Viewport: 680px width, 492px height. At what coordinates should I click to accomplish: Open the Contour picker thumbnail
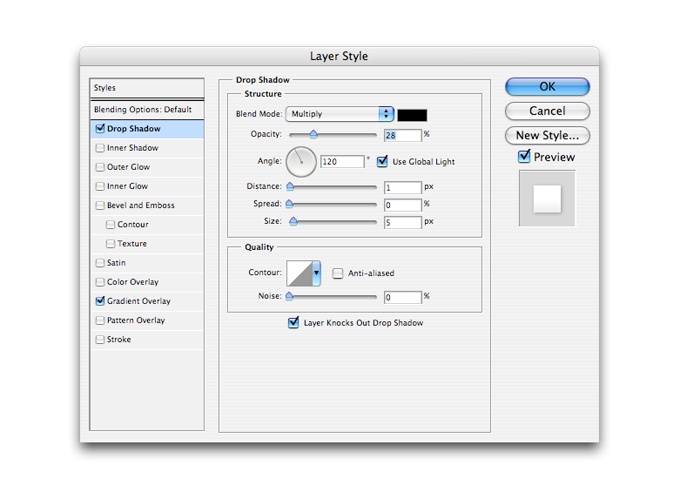pyautogui.click(x=300, y=273)
